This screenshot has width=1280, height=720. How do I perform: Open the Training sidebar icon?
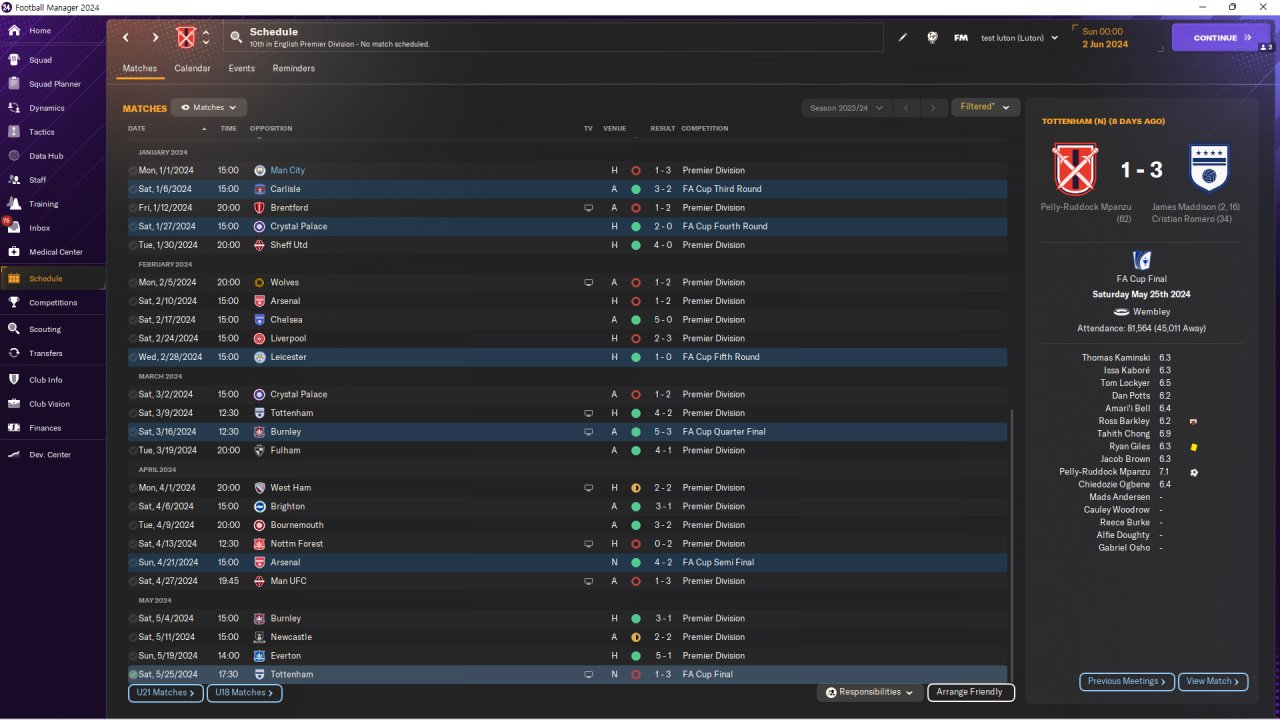coord(14,204)
